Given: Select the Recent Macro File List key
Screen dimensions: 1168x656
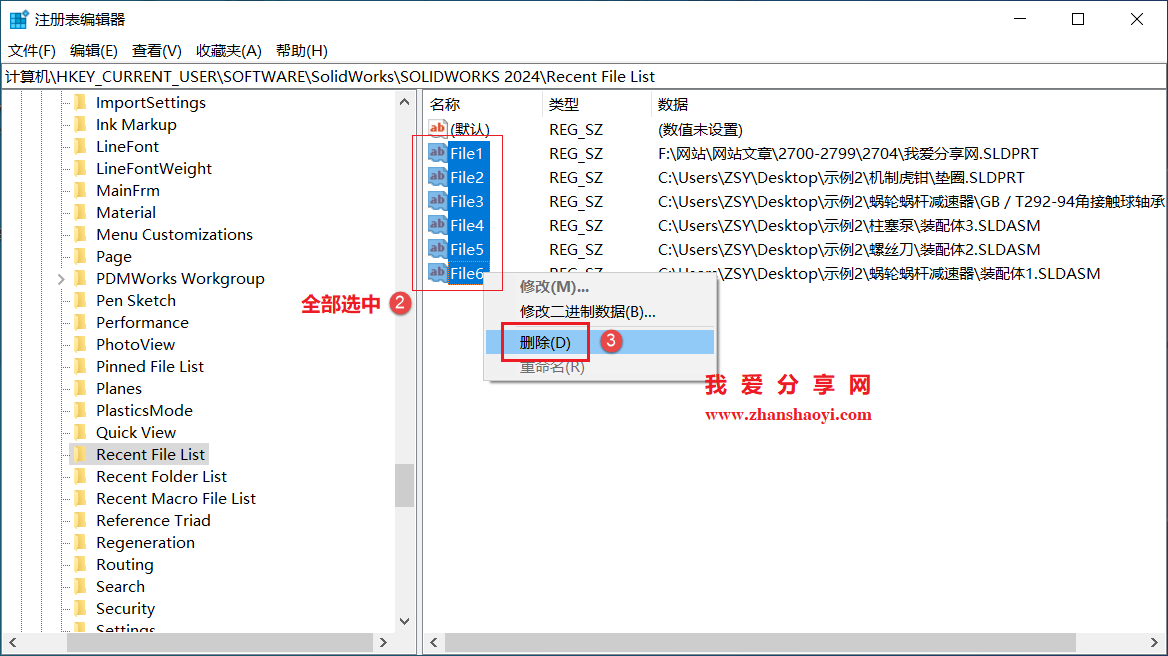Looking at the screenshot, I should click(x=176, y=498).
